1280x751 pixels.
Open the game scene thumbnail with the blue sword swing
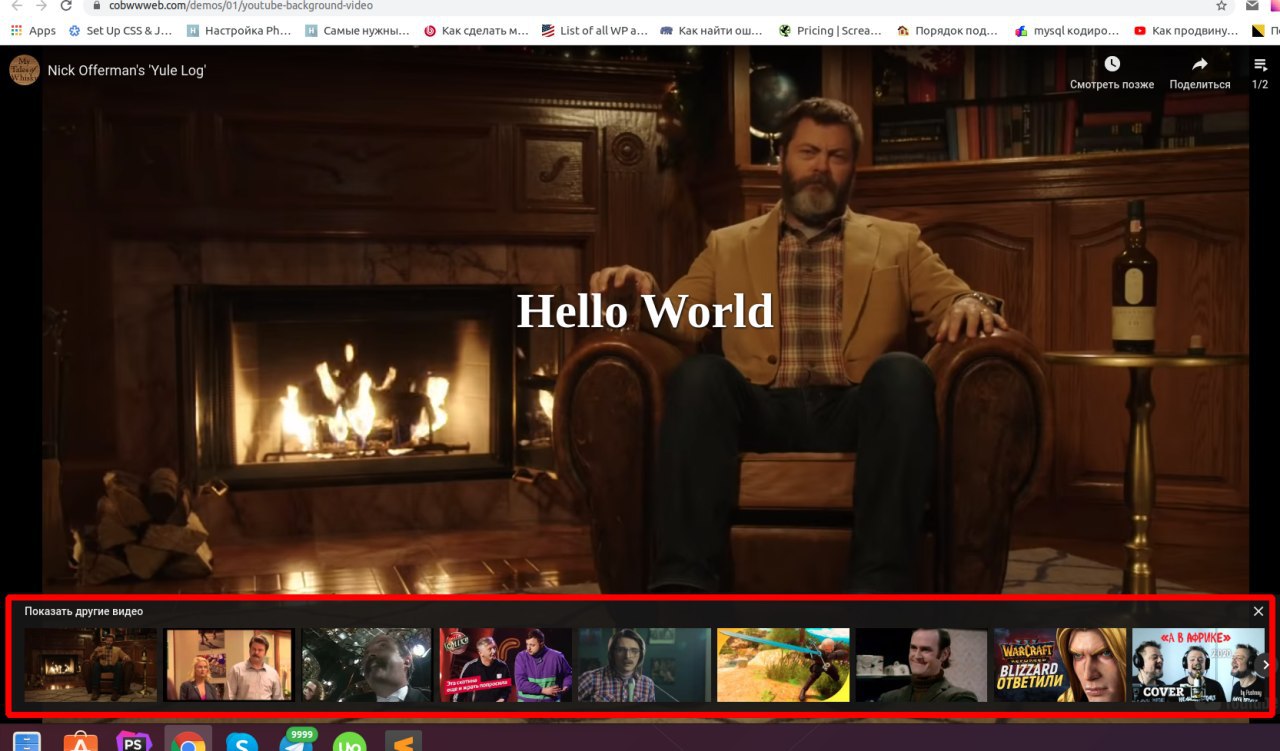[783, 665]
